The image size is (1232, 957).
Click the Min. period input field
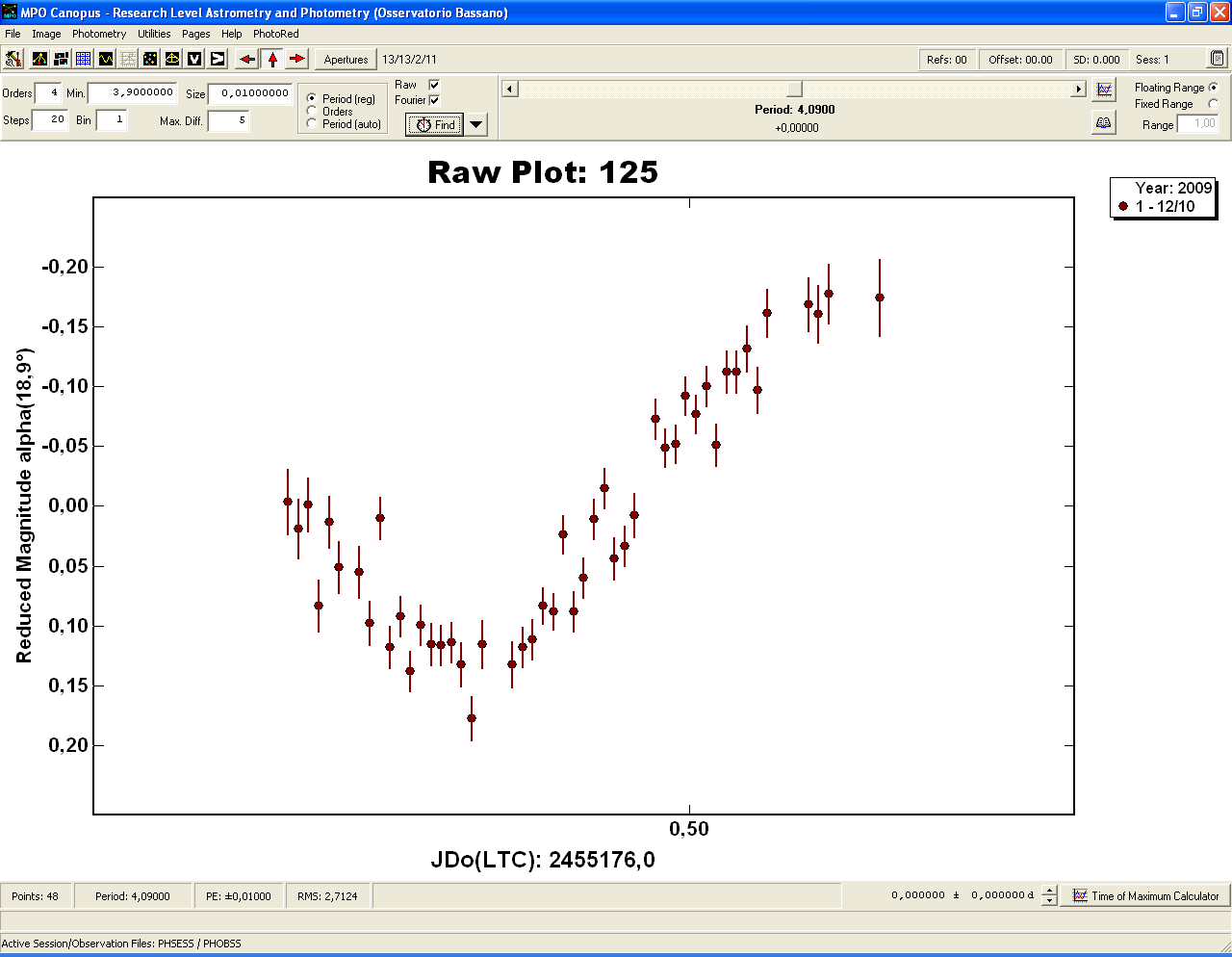pyautogui.click(x=133, y=93)
